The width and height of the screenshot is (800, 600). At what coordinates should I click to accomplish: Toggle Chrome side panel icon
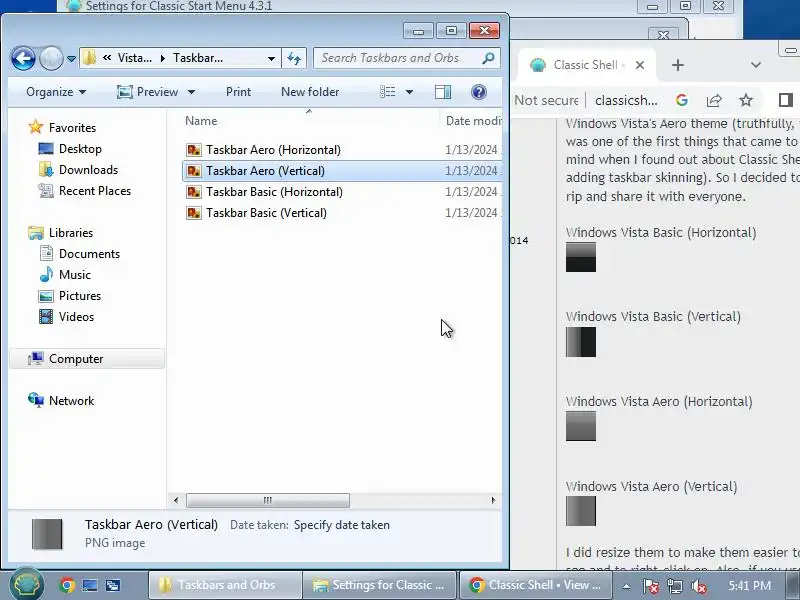coord(786,100)
